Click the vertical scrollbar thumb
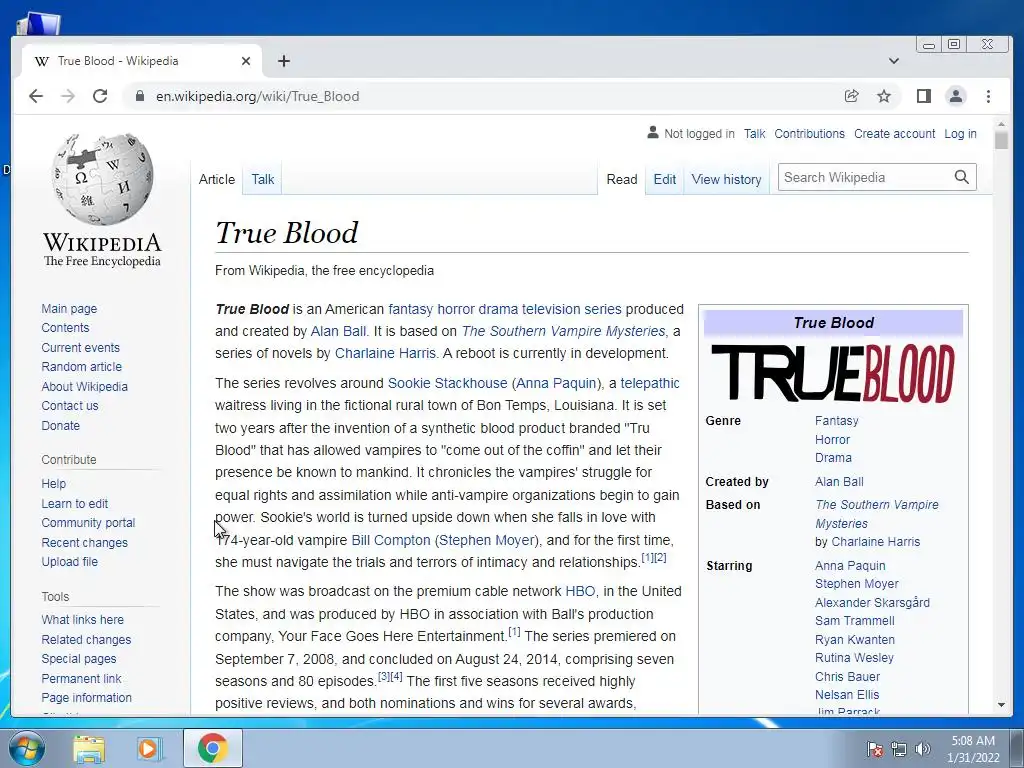This screenshot has height=768, width=1024. (x=1001, y=140)
